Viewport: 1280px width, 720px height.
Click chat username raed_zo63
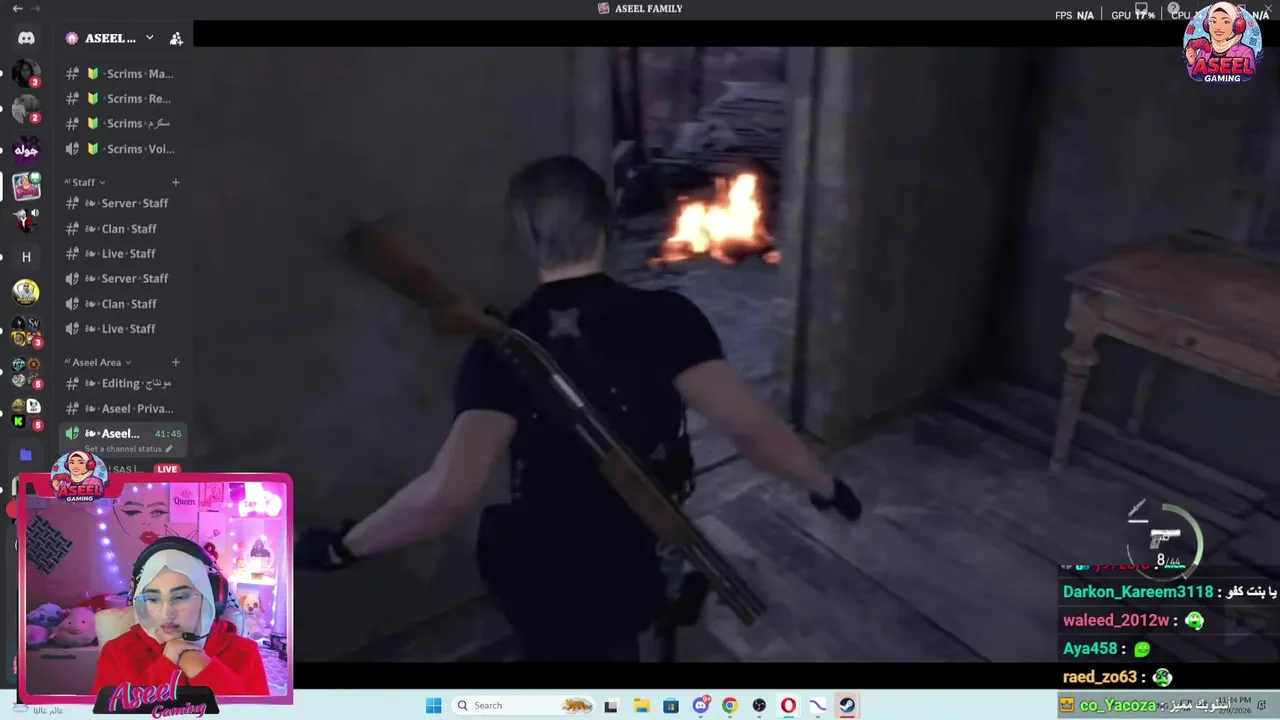(1098, 677)
